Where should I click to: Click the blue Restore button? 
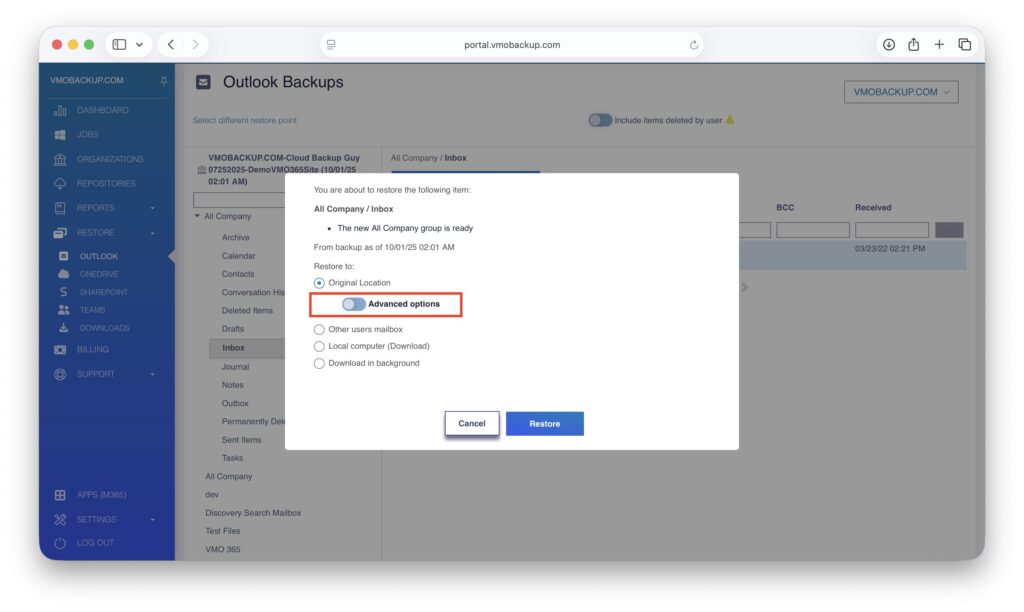(x=544, y=424)
